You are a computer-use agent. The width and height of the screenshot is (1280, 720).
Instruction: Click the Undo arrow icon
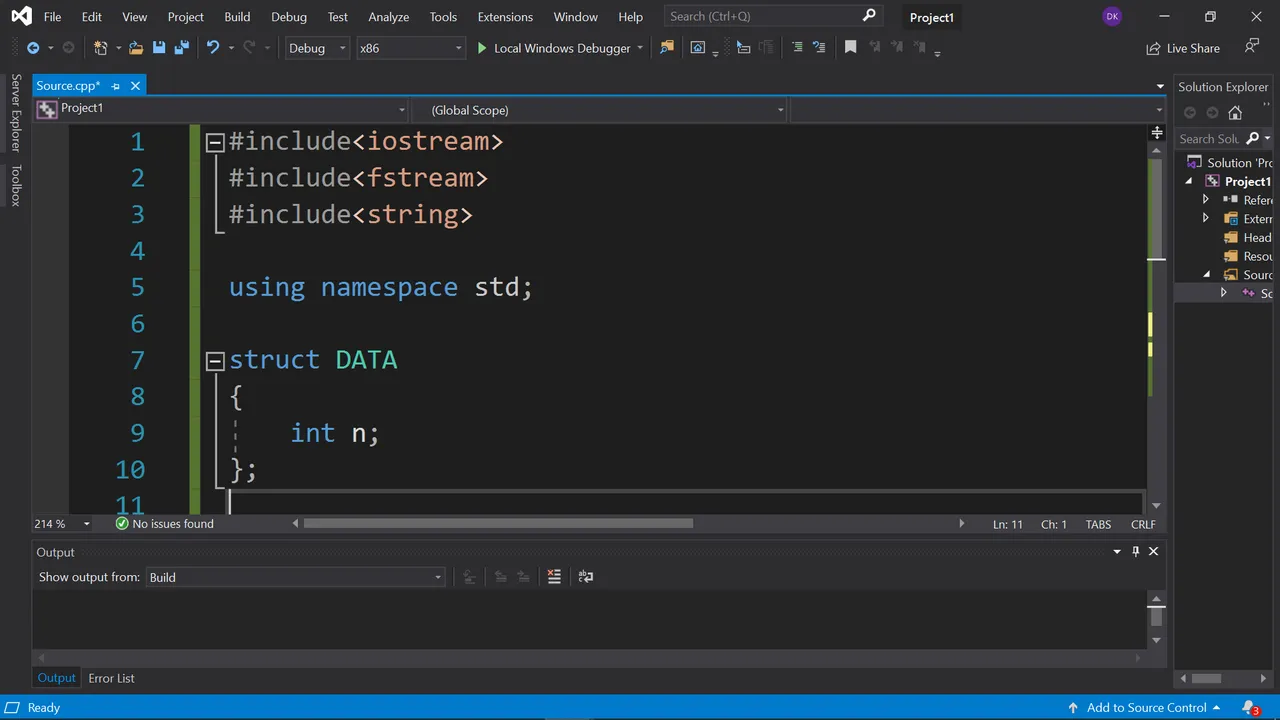click(212, 48)
